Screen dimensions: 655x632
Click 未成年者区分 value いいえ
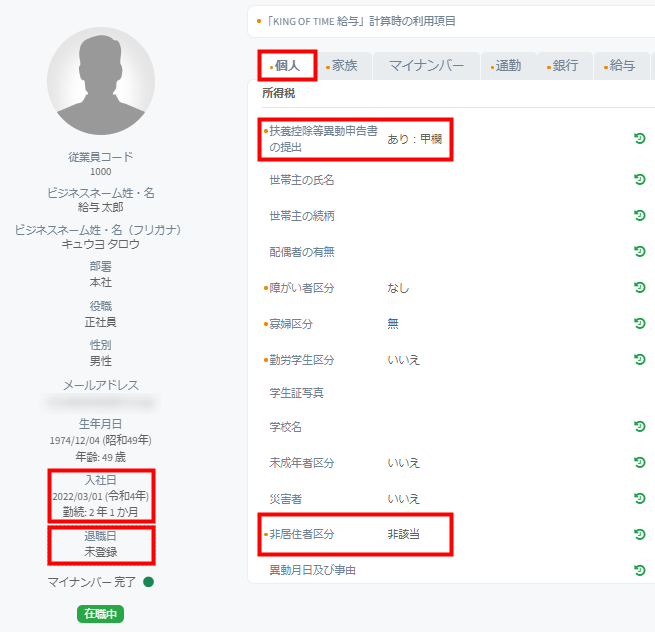coord(403,463)
